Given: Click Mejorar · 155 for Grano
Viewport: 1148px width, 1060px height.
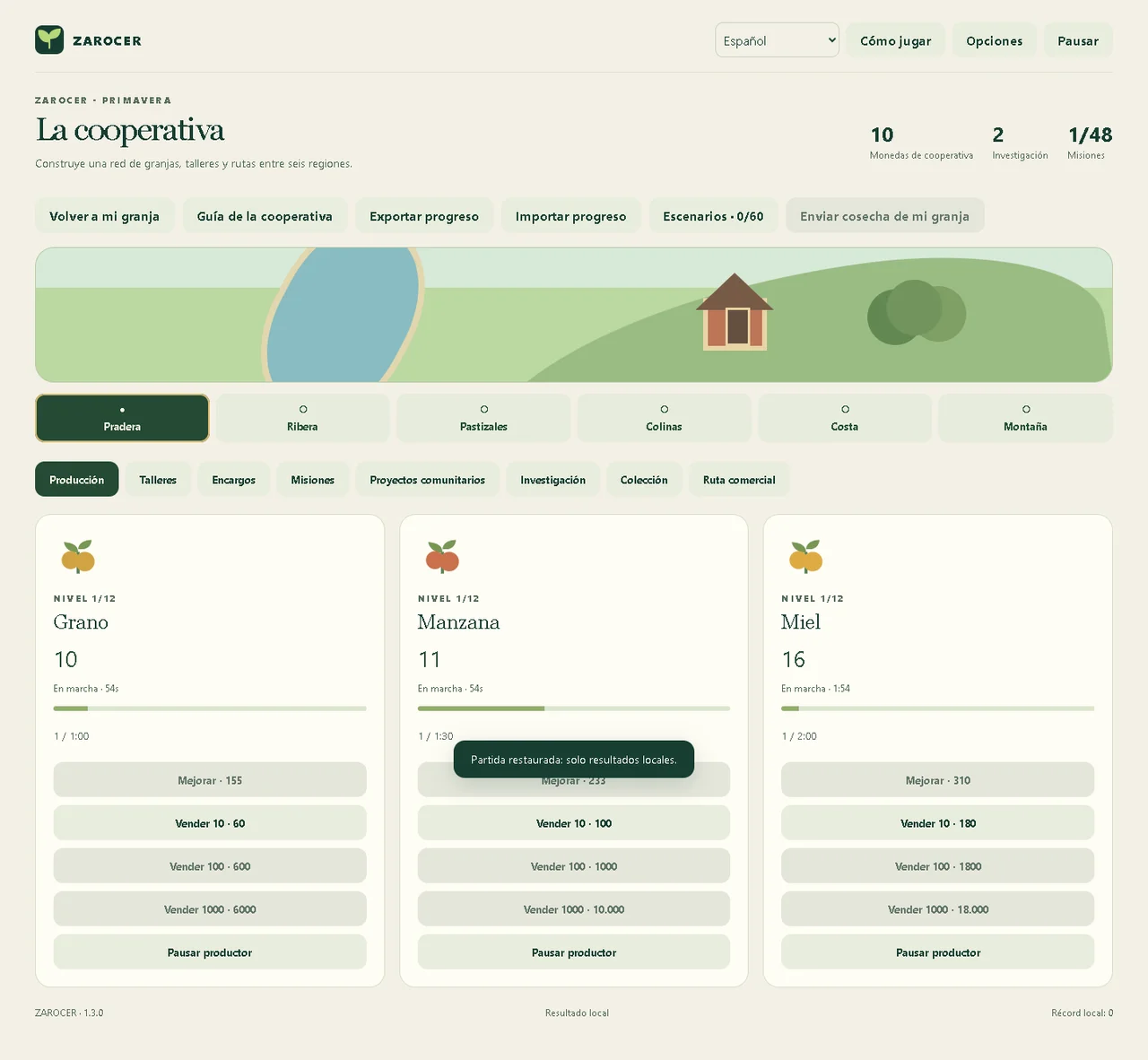Looking at the screenshot, I should [210, 780].
